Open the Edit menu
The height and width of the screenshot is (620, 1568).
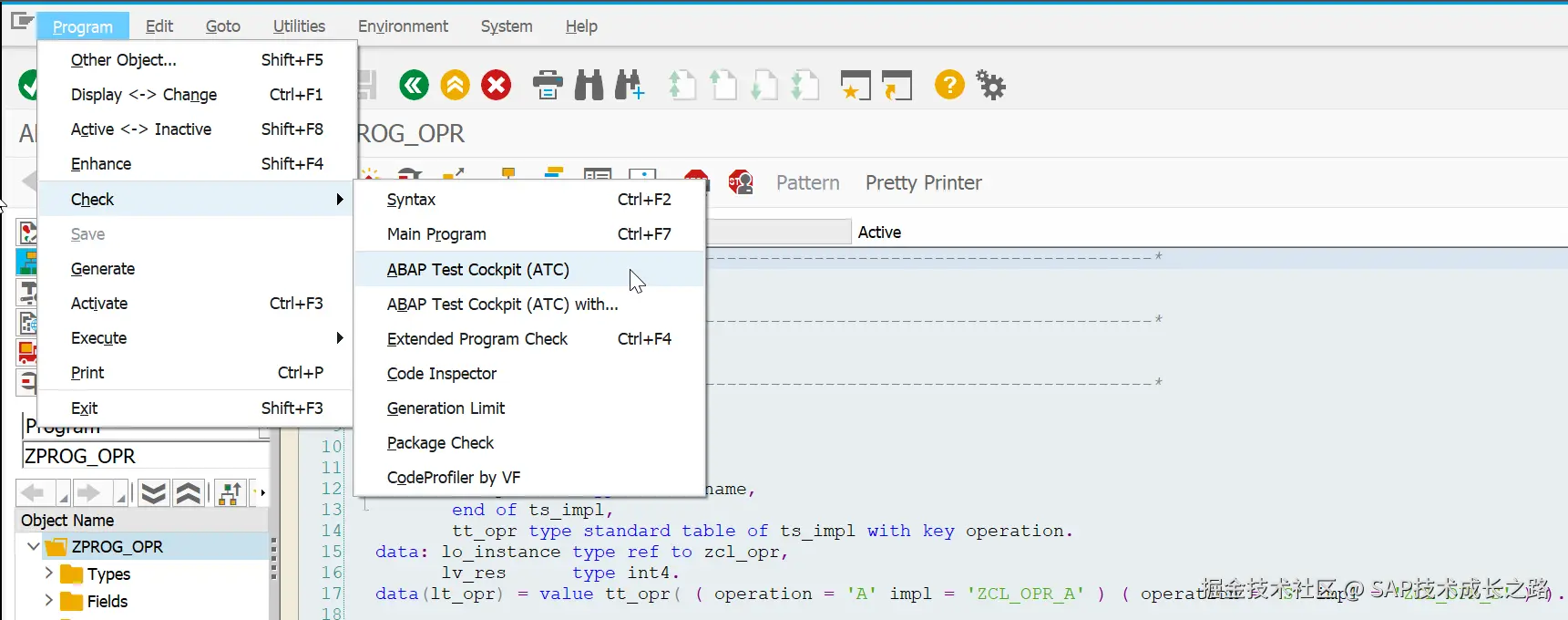pyautogui.click(x=159, y=26)
